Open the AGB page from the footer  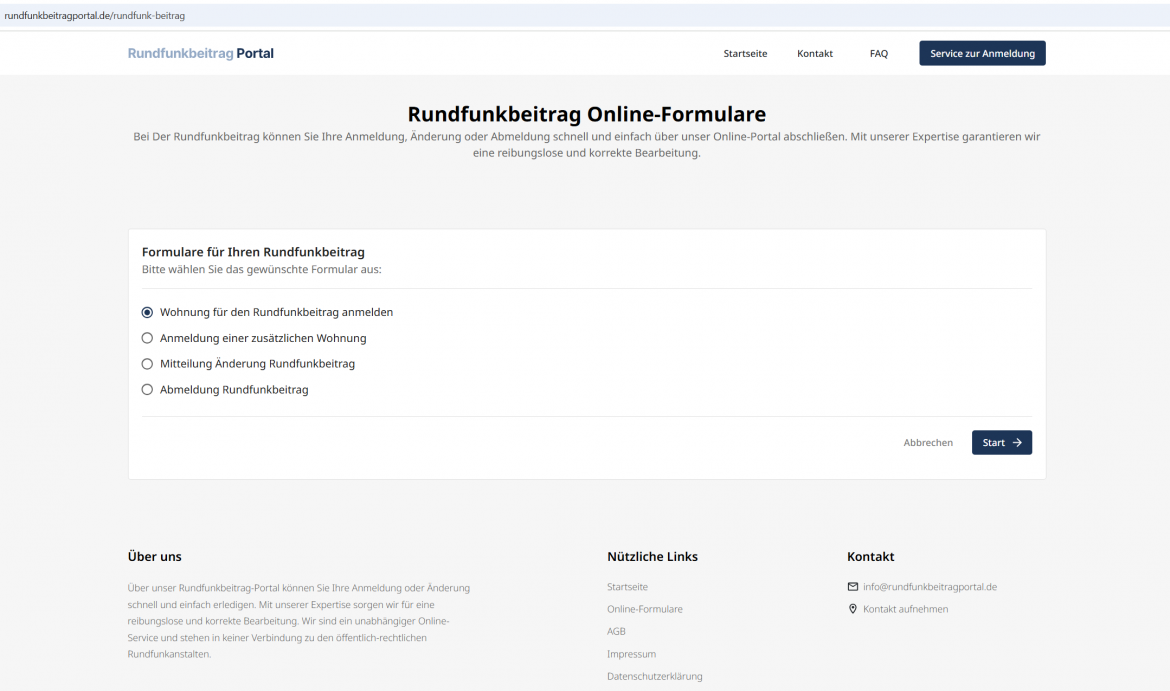coord(616,631)
